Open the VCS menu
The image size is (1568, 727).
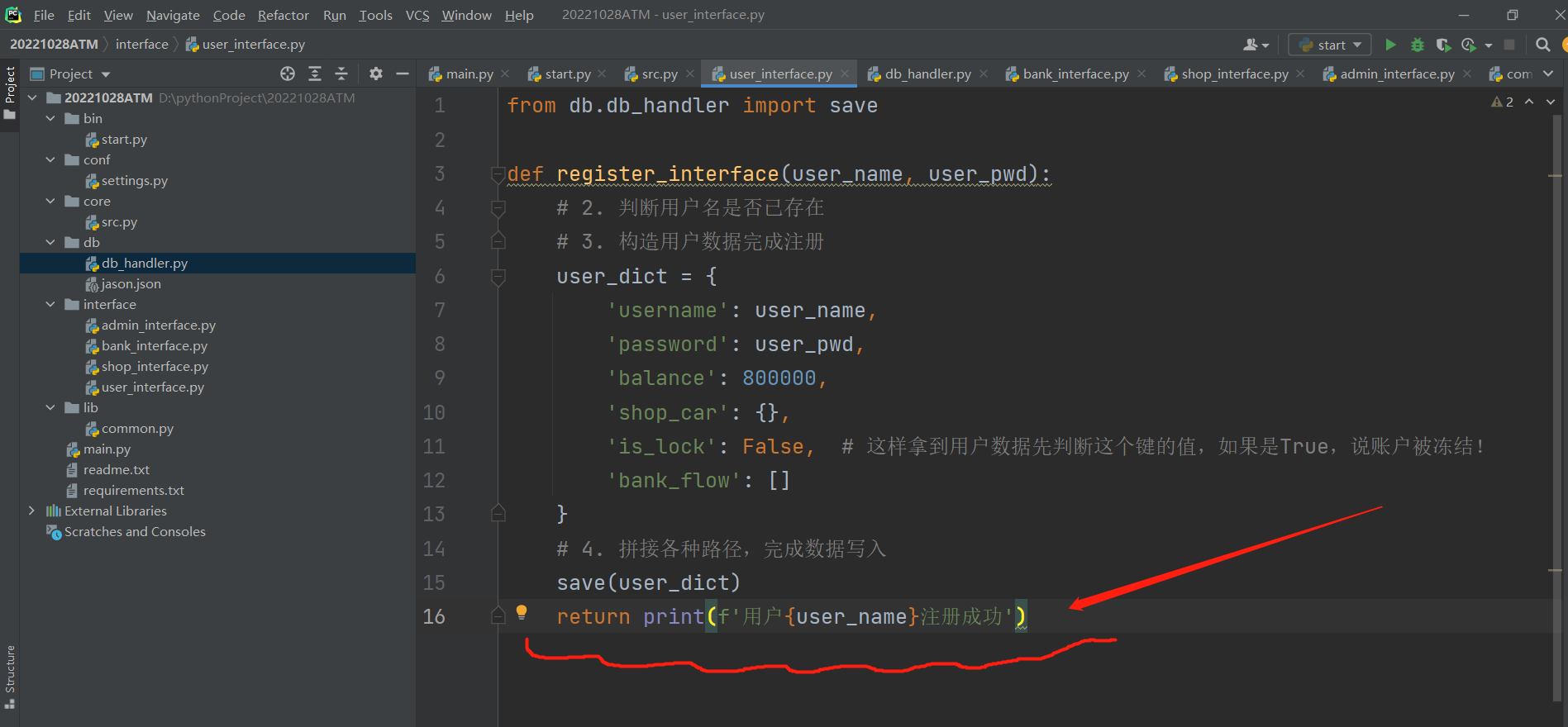(417, 15)
